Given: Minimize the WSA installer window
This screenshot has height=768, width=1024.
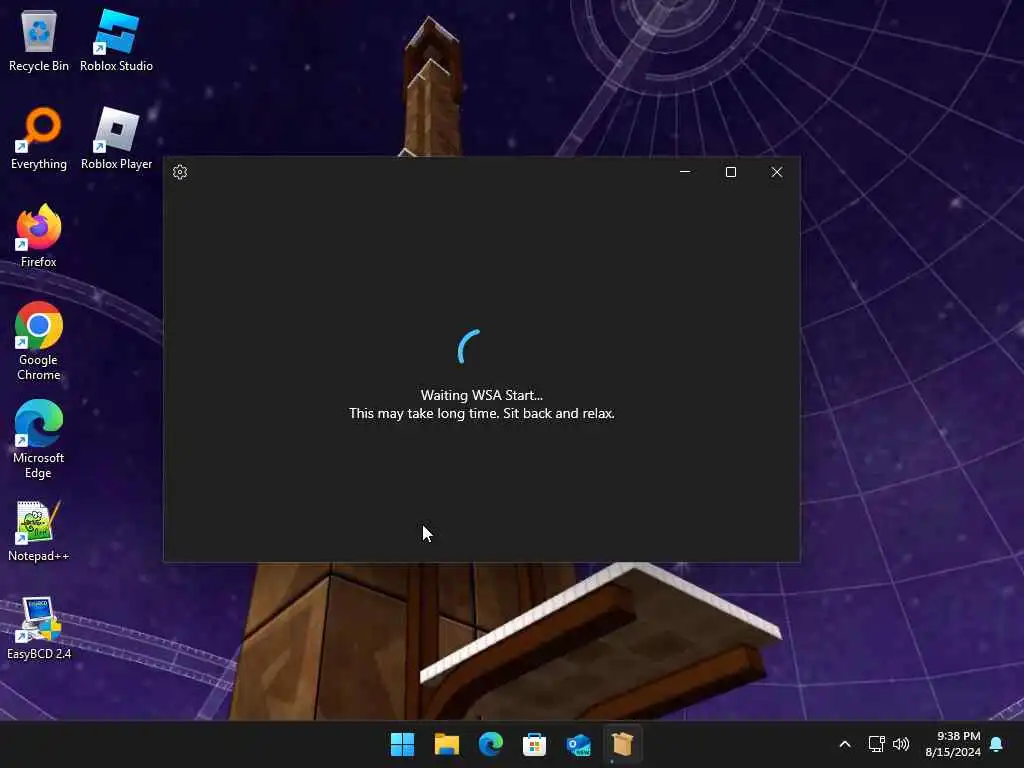Looking at the screenshot, I should 685,172.
